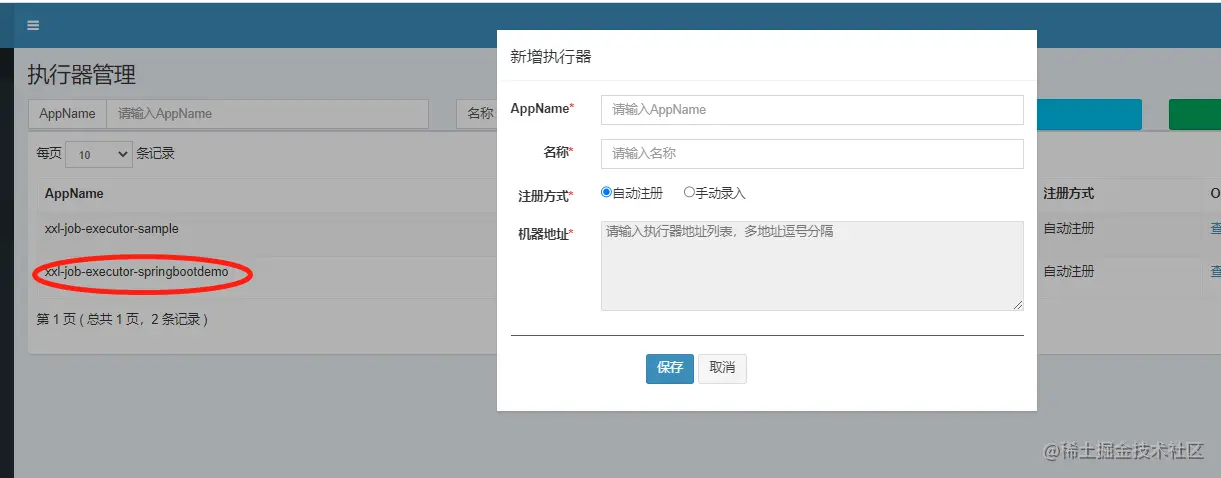Click the 取消 button
1221x478 pixels.
[x=722, y=368]
